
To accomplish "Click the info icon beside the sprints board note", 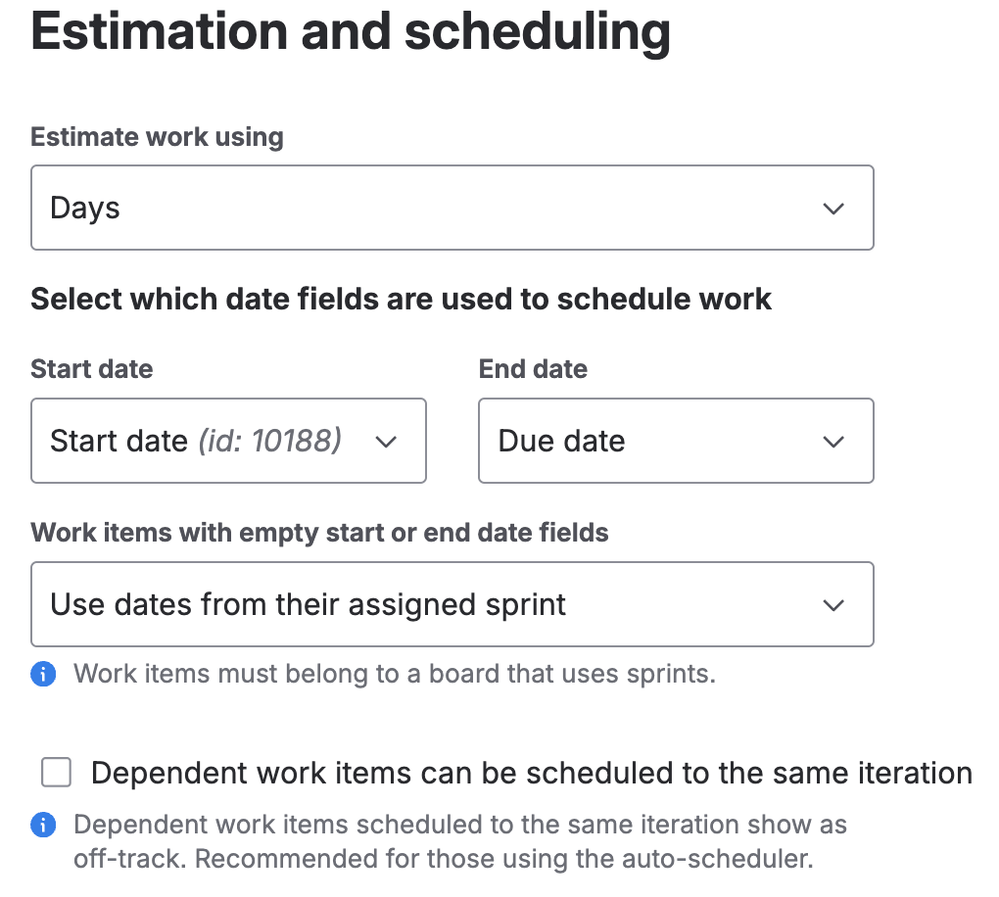I will [43, 674].
